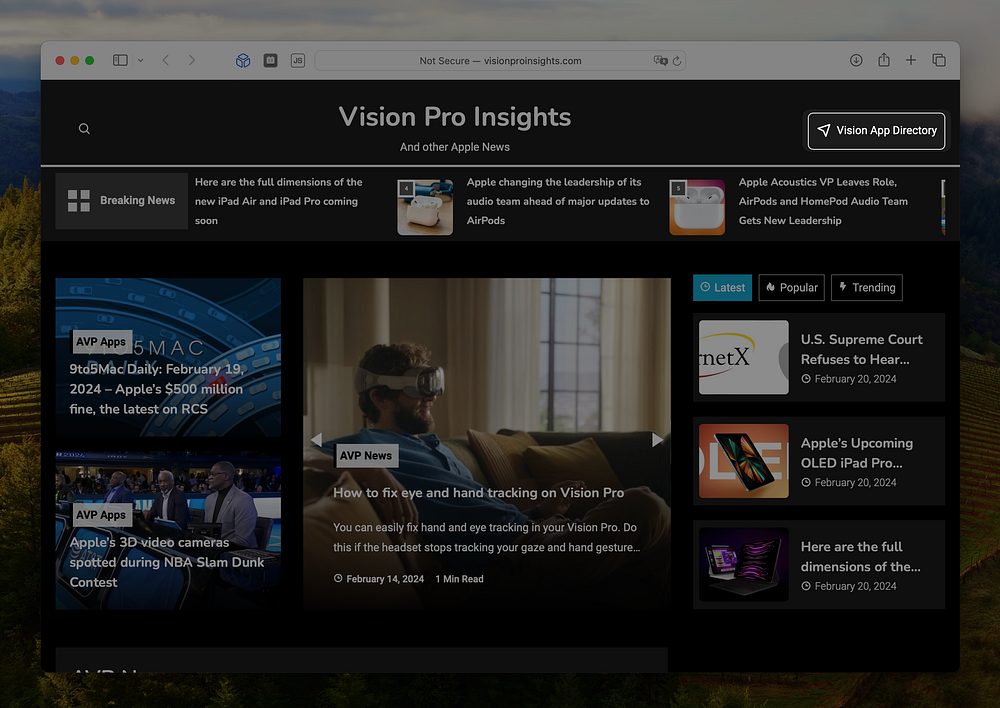The image size is (1000, 708).
Task: Open 9to5Mac Daily February 19 article
Action: [x=157, y=389]
